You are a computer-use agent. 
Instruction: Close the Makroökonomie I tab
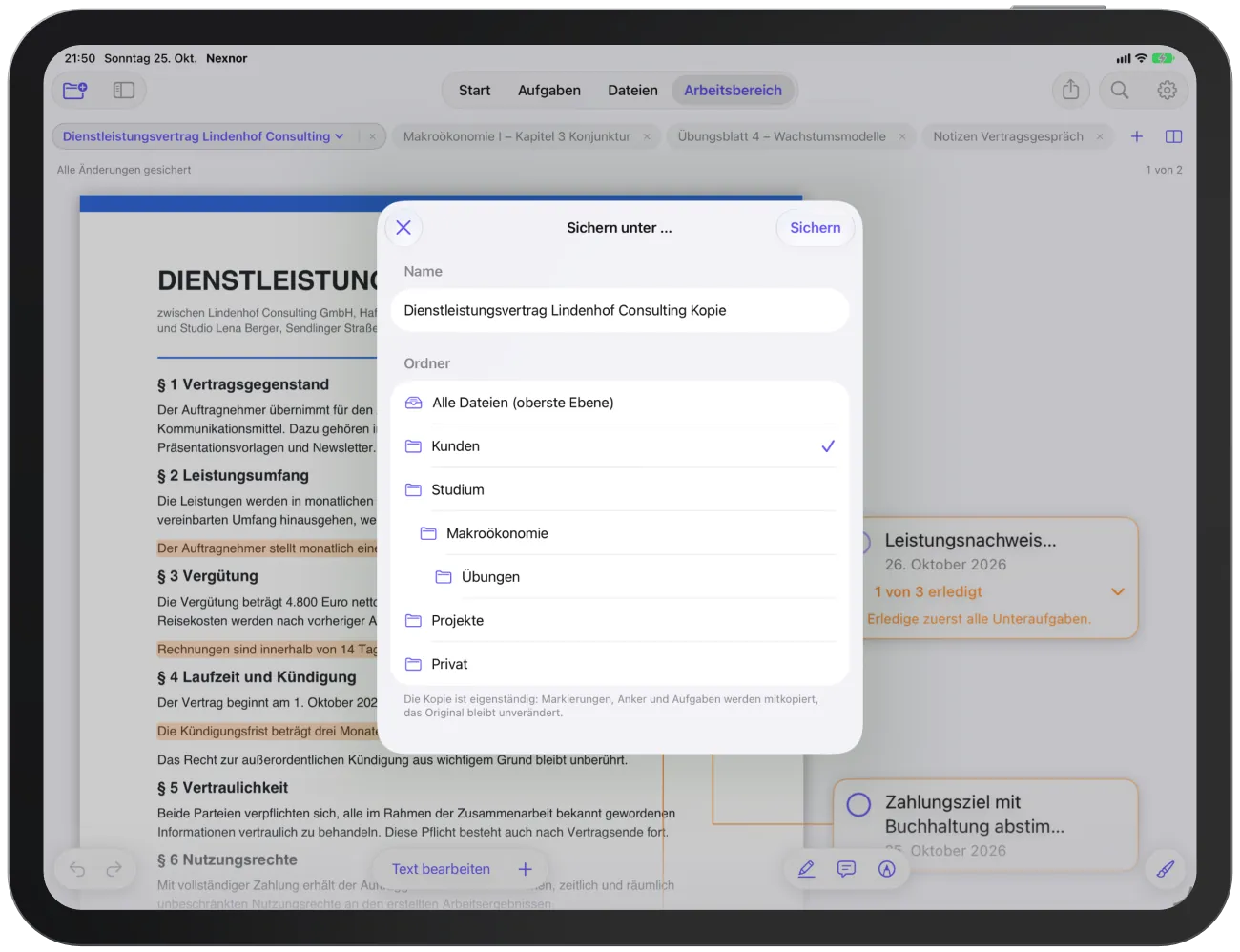647,136
